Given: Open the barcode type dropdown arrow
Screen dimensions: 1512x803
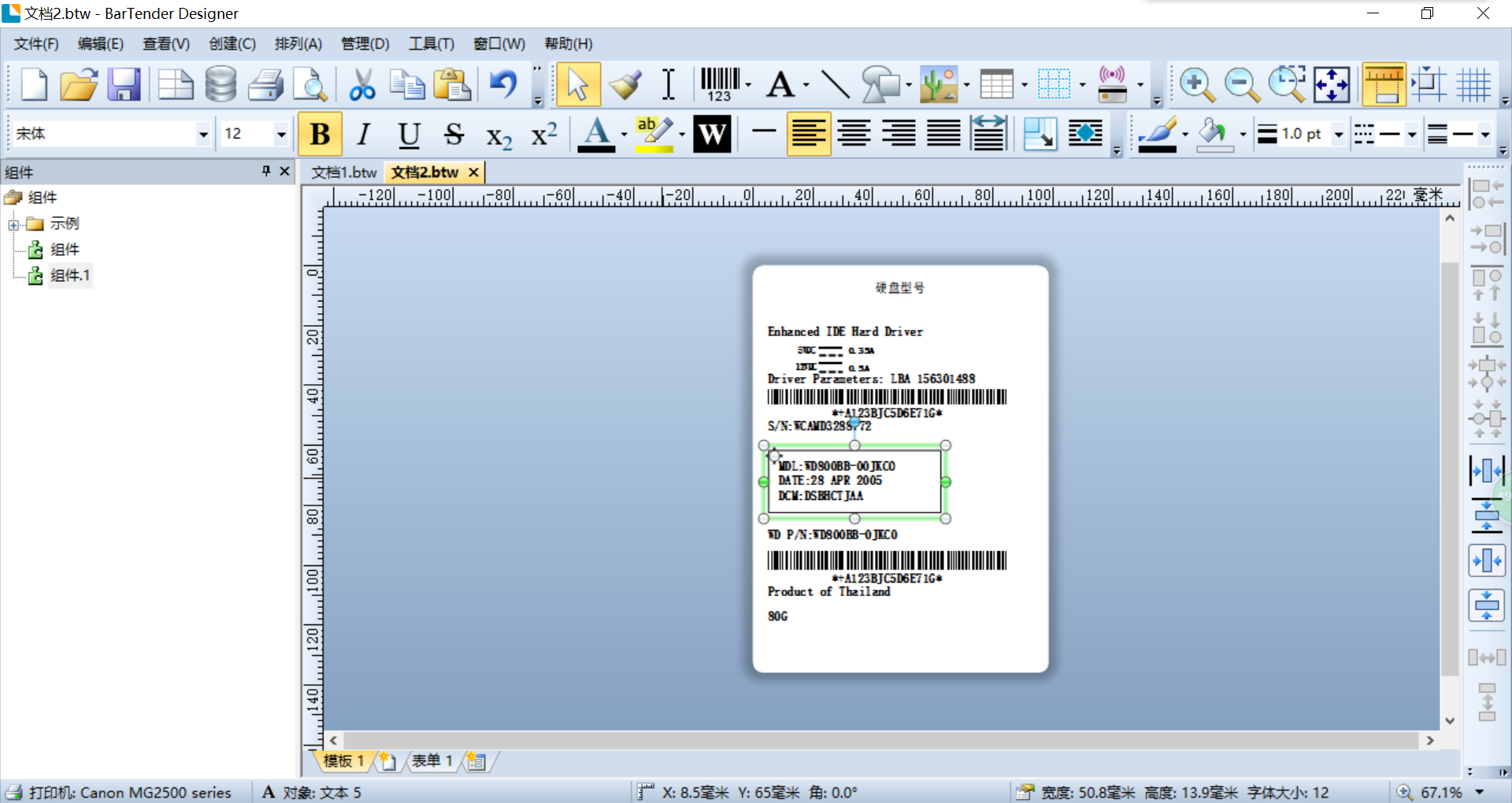Looking at the screenshot, I should [748, 84].
